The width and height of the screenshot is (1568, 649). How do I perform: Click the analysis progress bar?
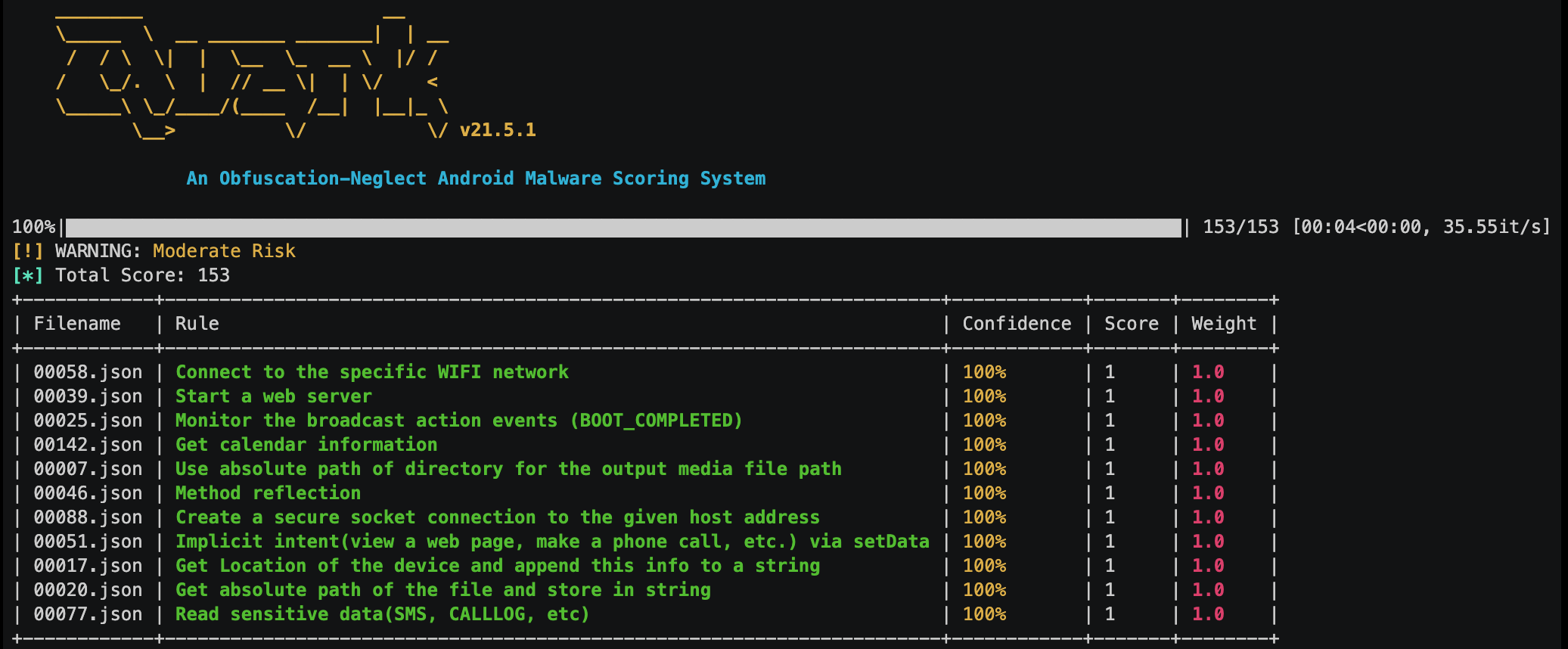coord(623,228)
